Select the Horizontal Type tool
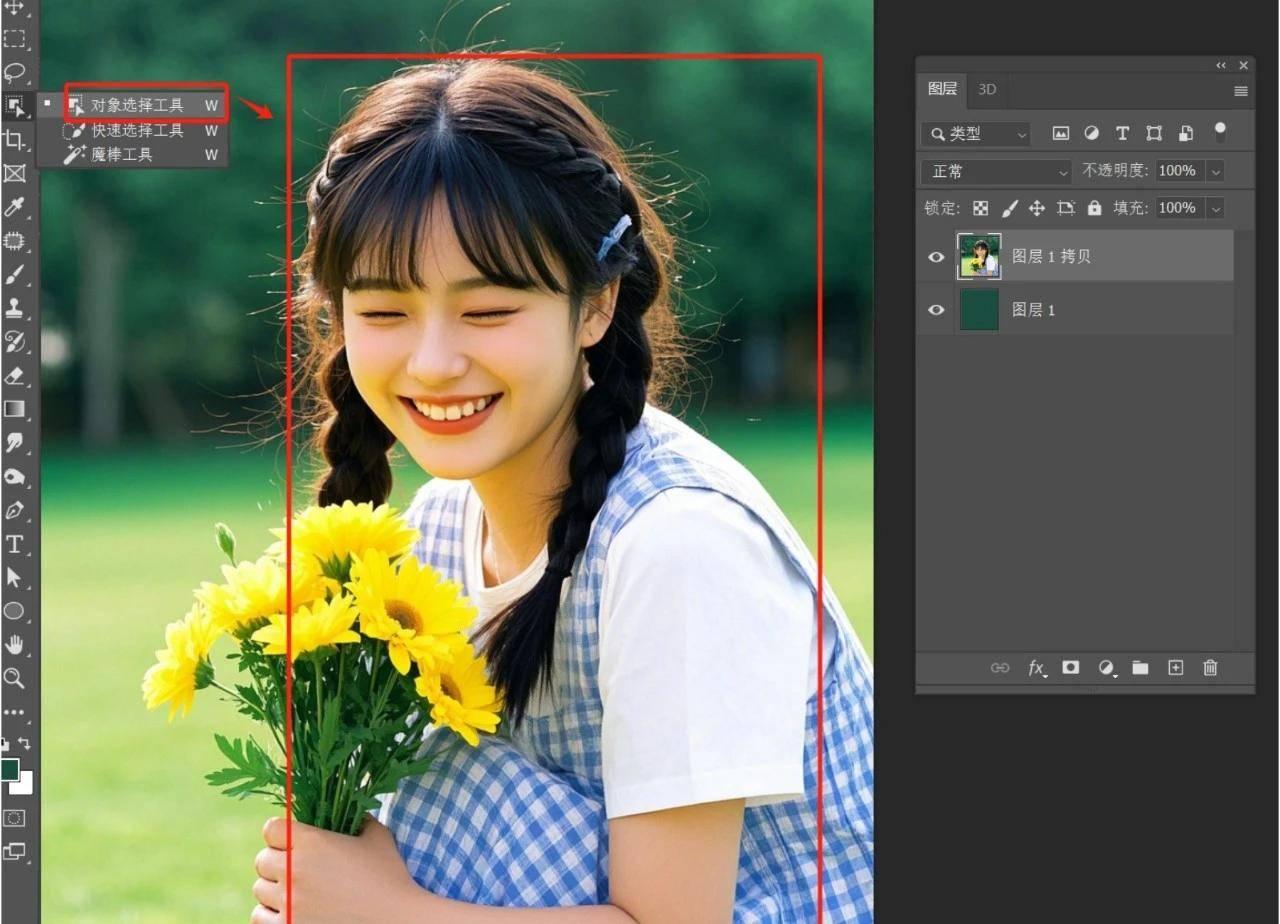 14,544
